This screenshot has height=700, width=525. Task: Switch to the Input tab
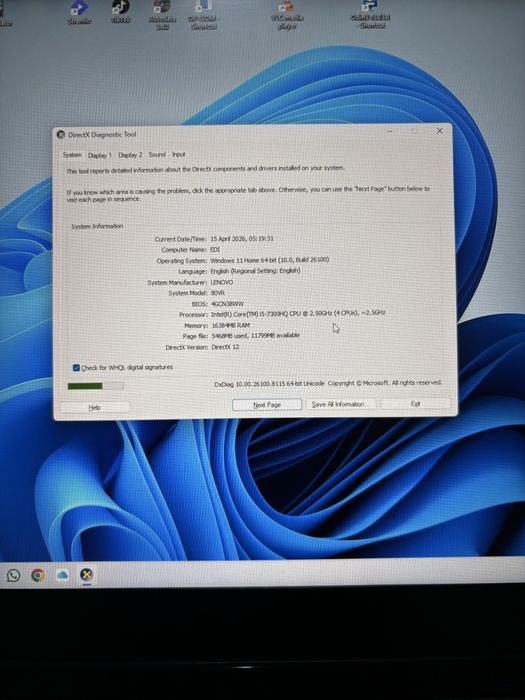point(179,154)
